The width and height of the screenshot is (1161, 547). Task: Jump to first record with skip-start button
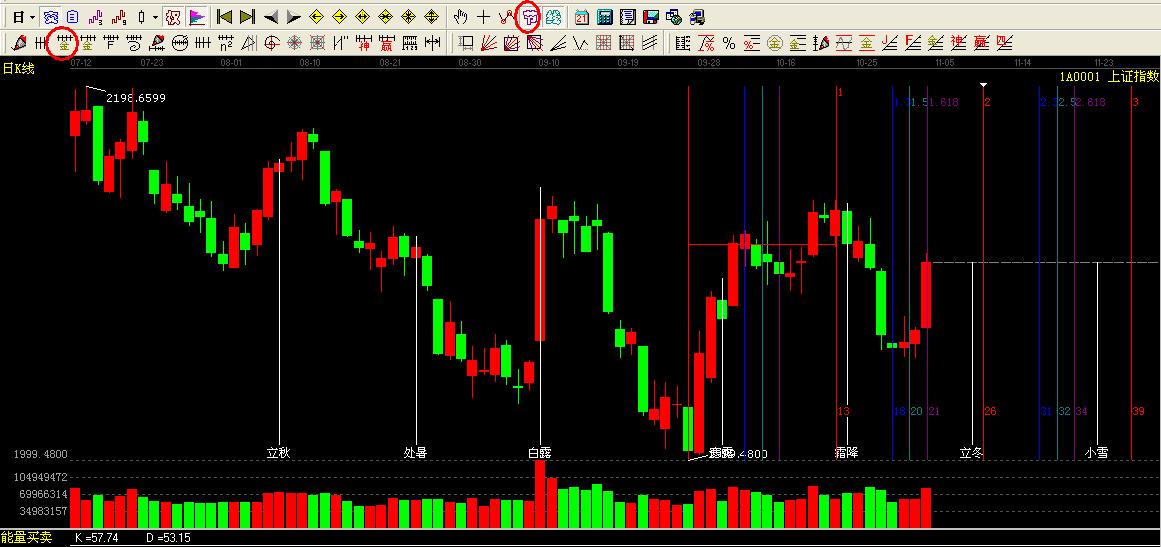click(x=225, y=17)
